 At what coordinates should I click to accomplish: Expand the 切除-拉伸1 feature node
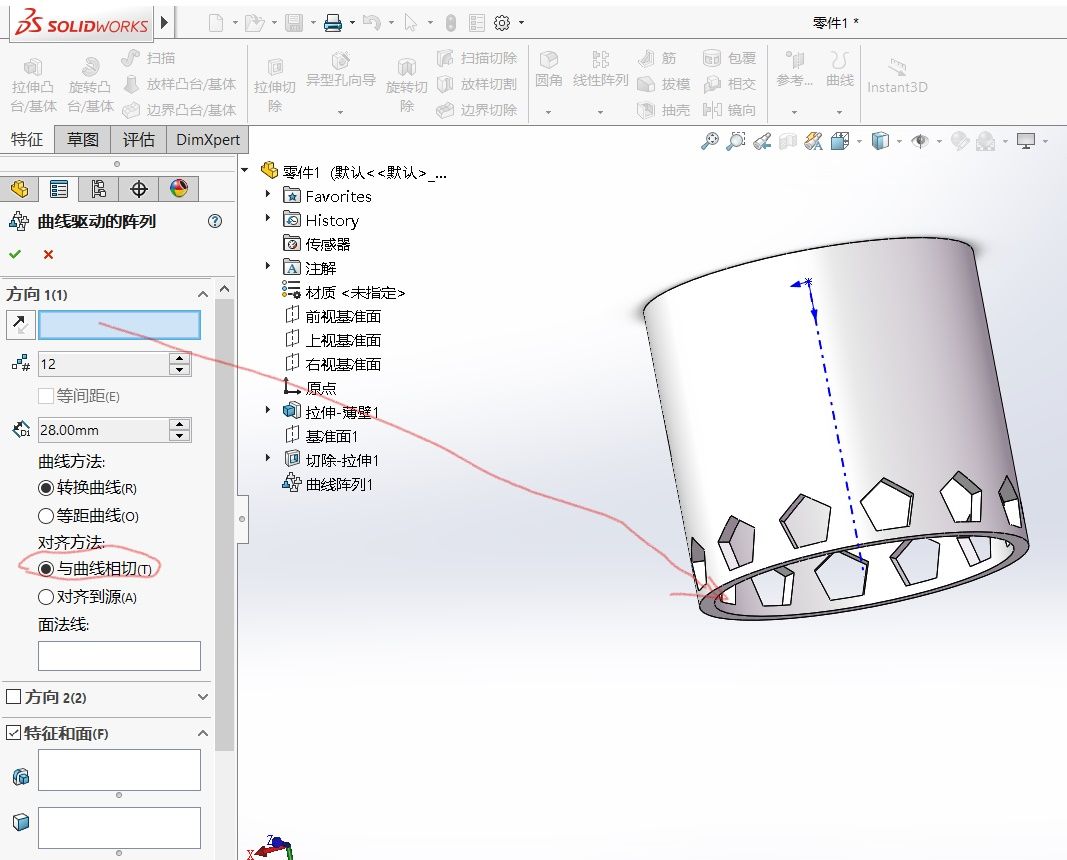pyautogui.click(x=268, y=458)
